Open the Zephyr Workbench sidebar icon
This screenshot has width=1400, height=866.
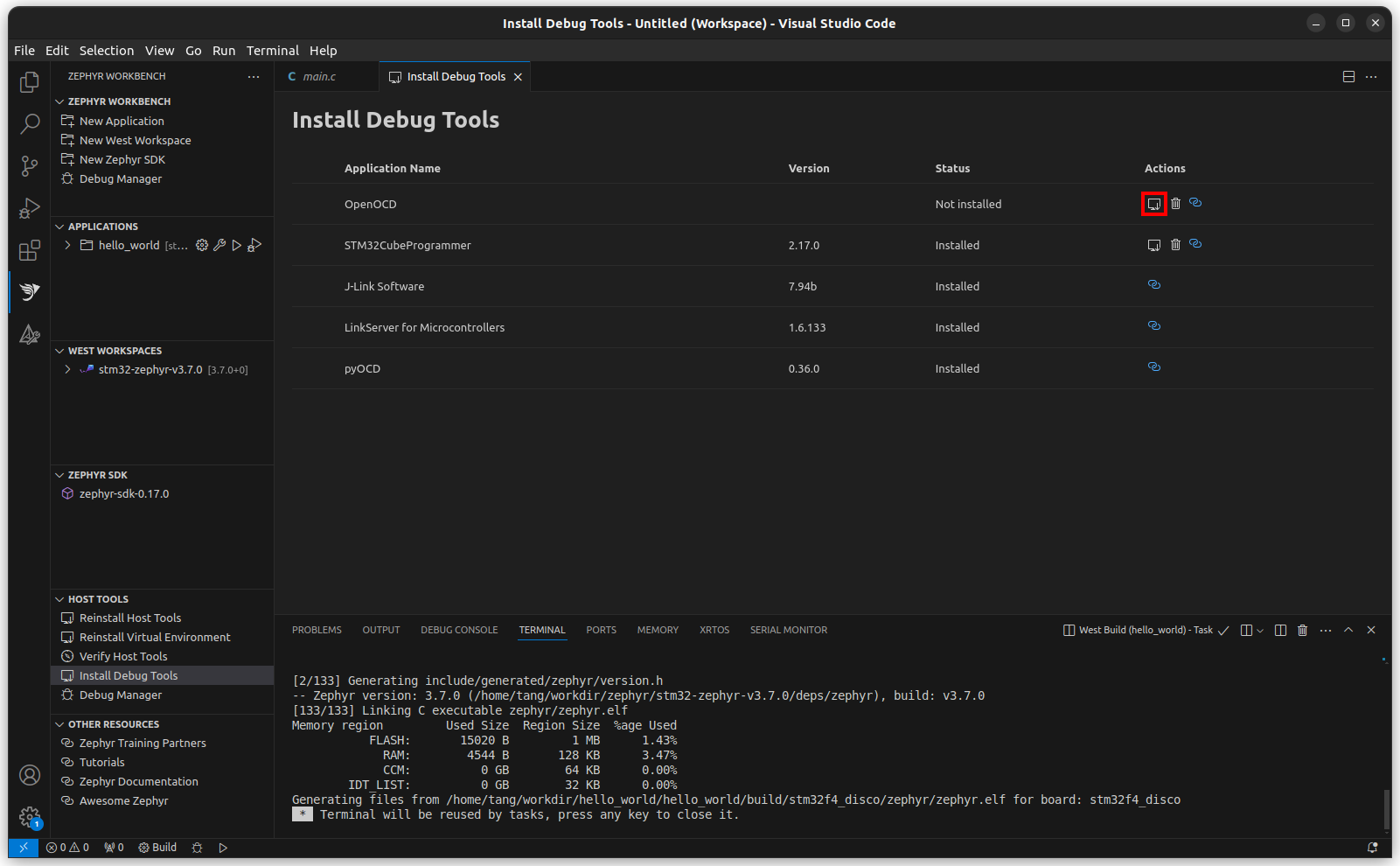coord(29,291)
